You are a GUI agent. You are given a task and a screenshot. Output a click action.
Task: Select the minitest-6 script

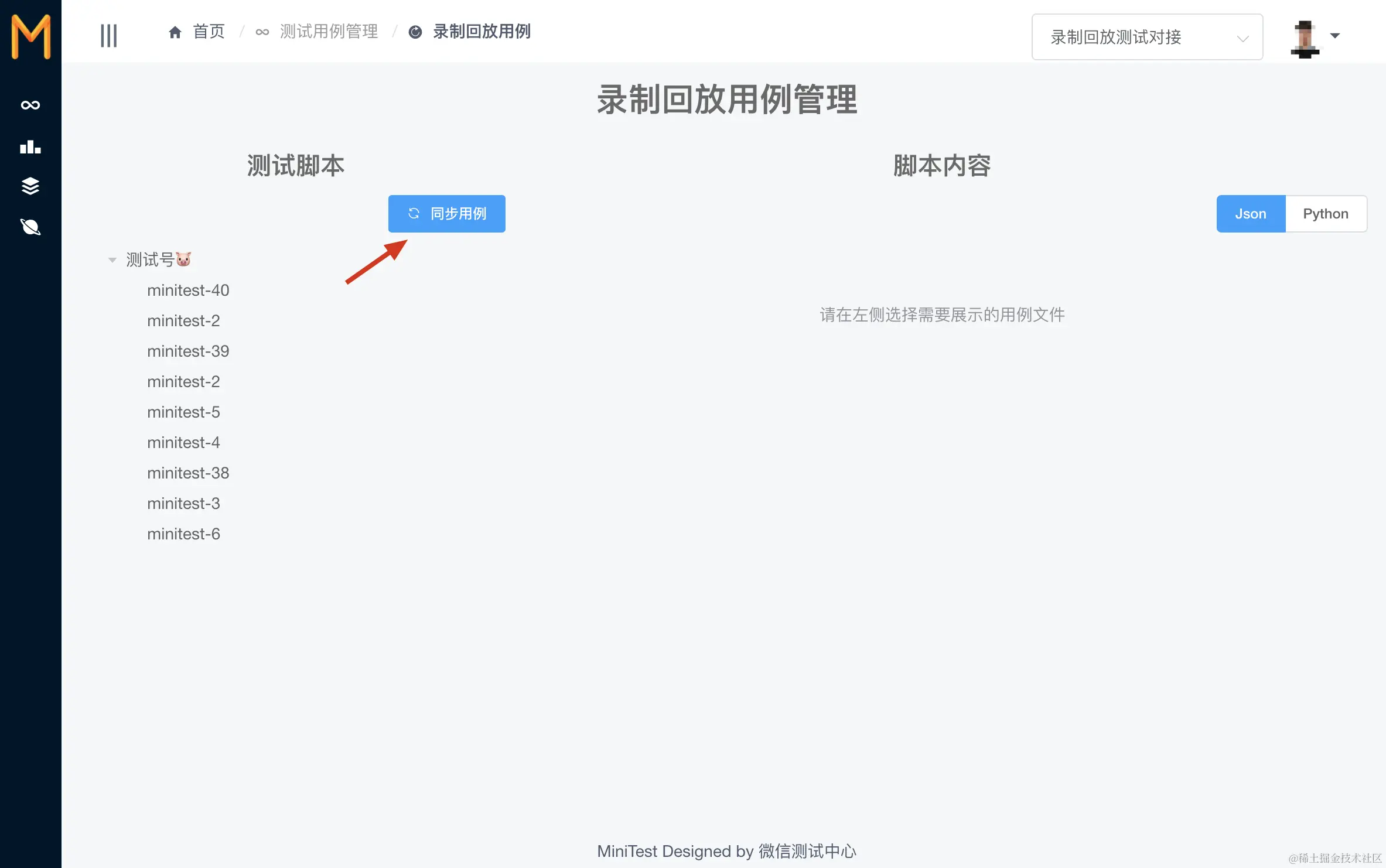(183, 534)
